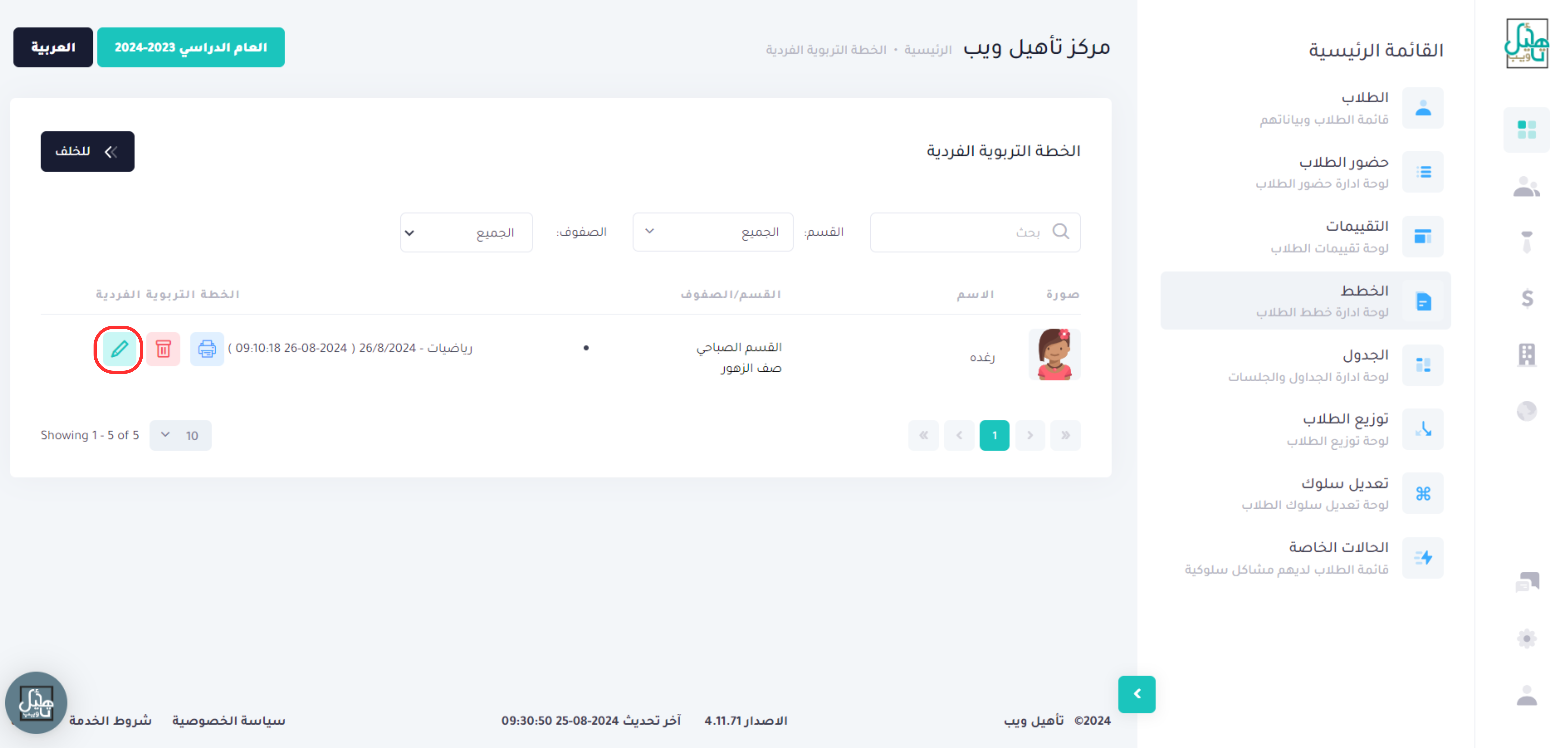This screenshot has height=748, width=1568.
Task: Open the chat messages icon in the side rail
Action: click(1527, 582)
